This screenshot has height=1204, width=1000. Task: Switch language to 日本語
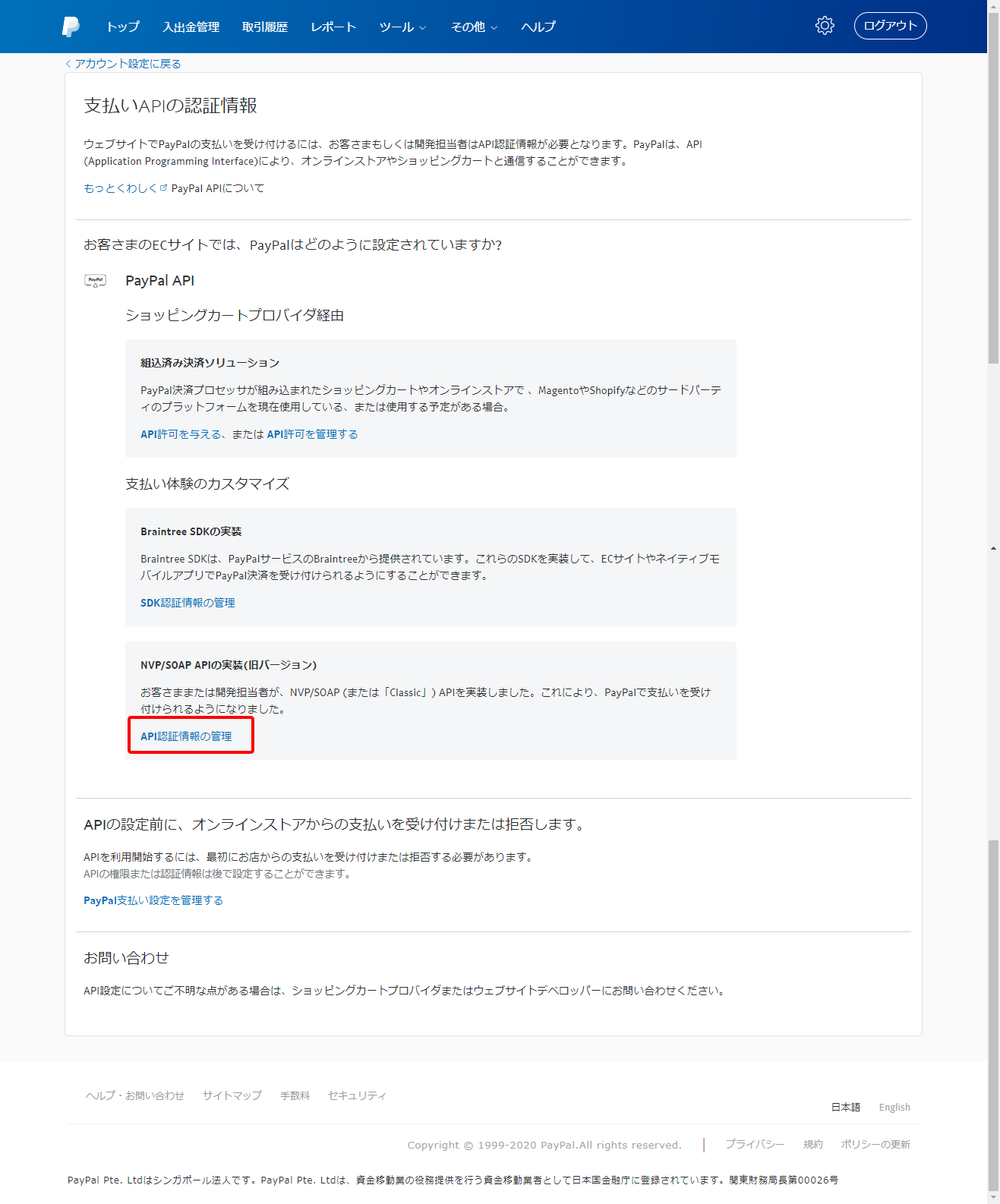tap(846, 1108)
